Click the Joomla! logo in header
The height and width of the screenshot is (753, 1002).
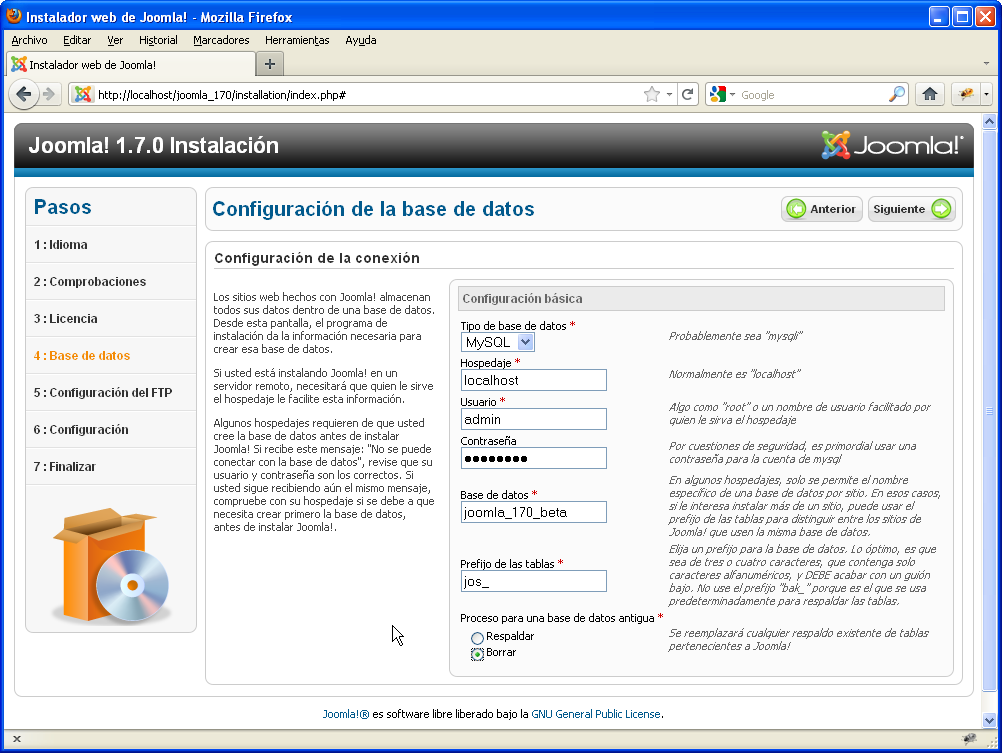pyautogui.click(x=891, y=145)
